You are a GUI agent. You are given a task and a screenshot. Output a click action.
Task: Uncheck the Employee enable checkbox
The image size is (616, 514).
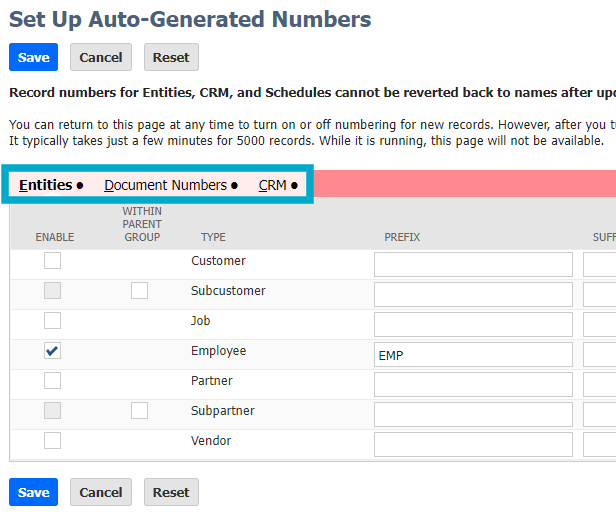52,351
